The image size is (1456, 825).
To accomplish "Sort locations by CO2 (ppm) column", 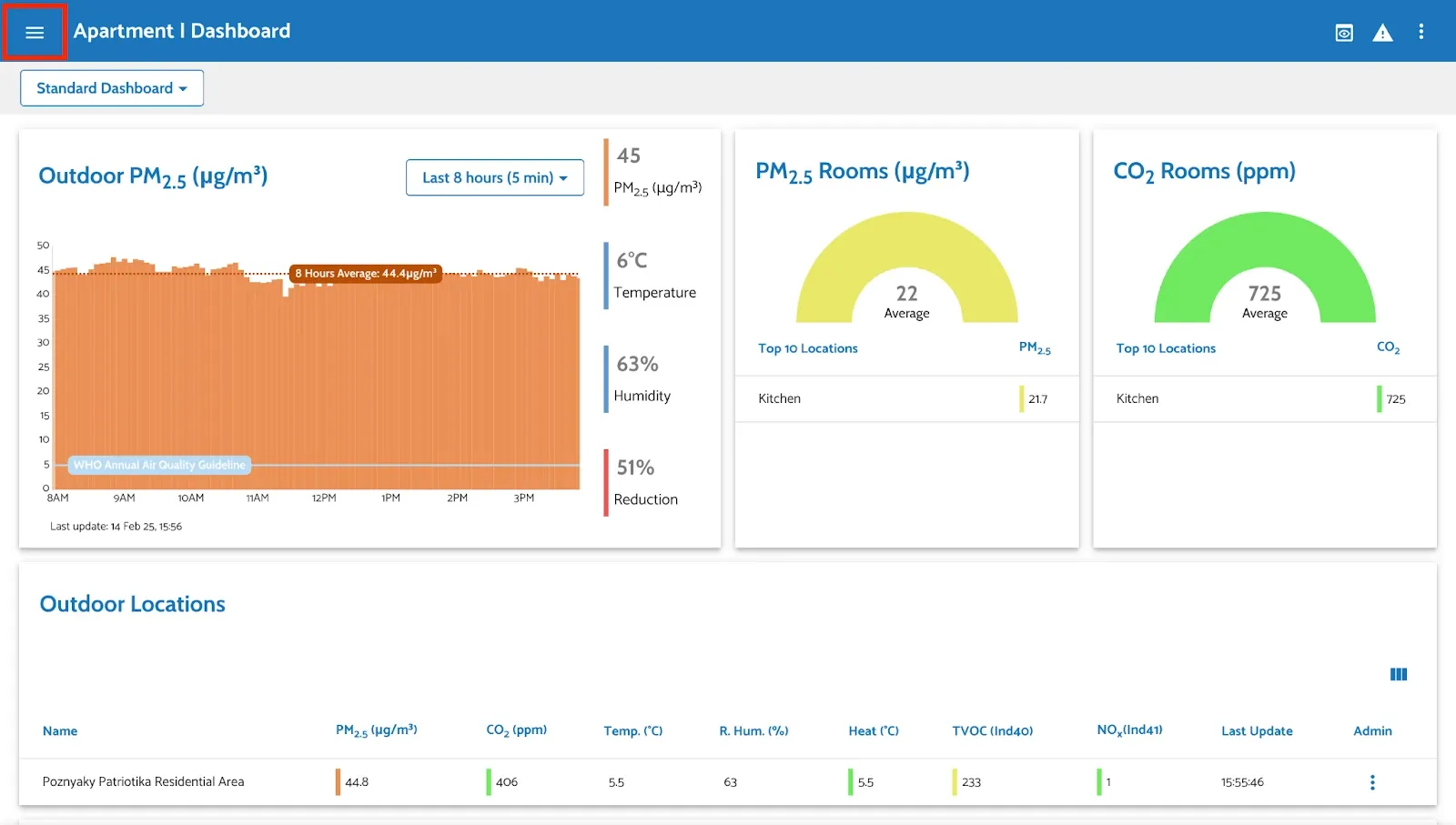I will 516,730.
